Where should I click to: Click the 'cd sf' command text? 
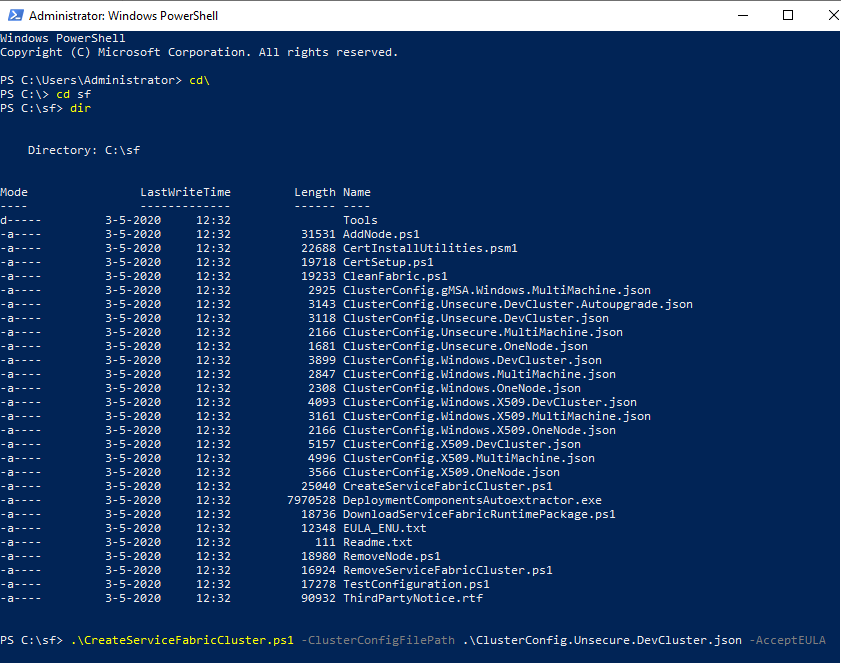click(x=73, y=94)
